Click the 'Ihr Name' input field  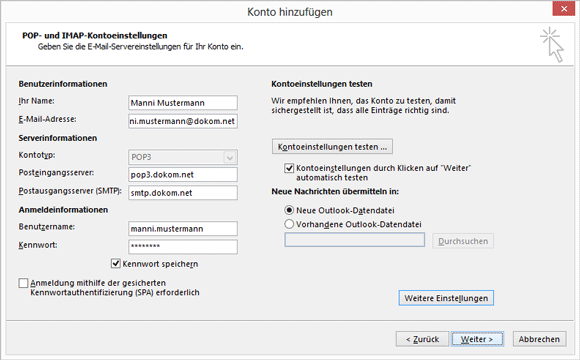click(x=183, y=103)
